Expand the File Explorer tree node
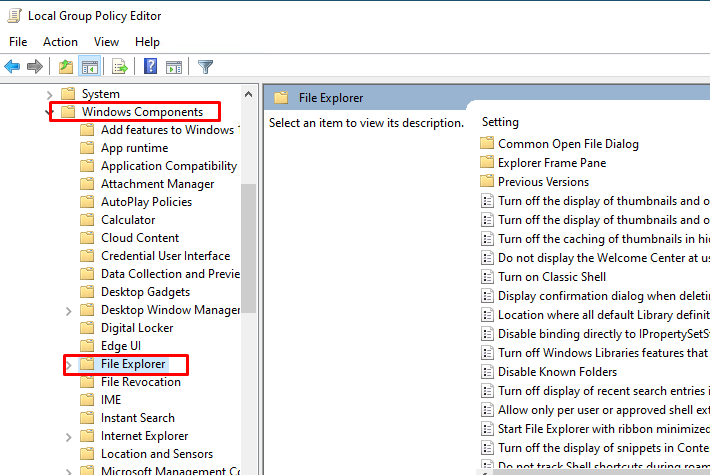The height and width of the screenshot is (475, 710). 68,365
